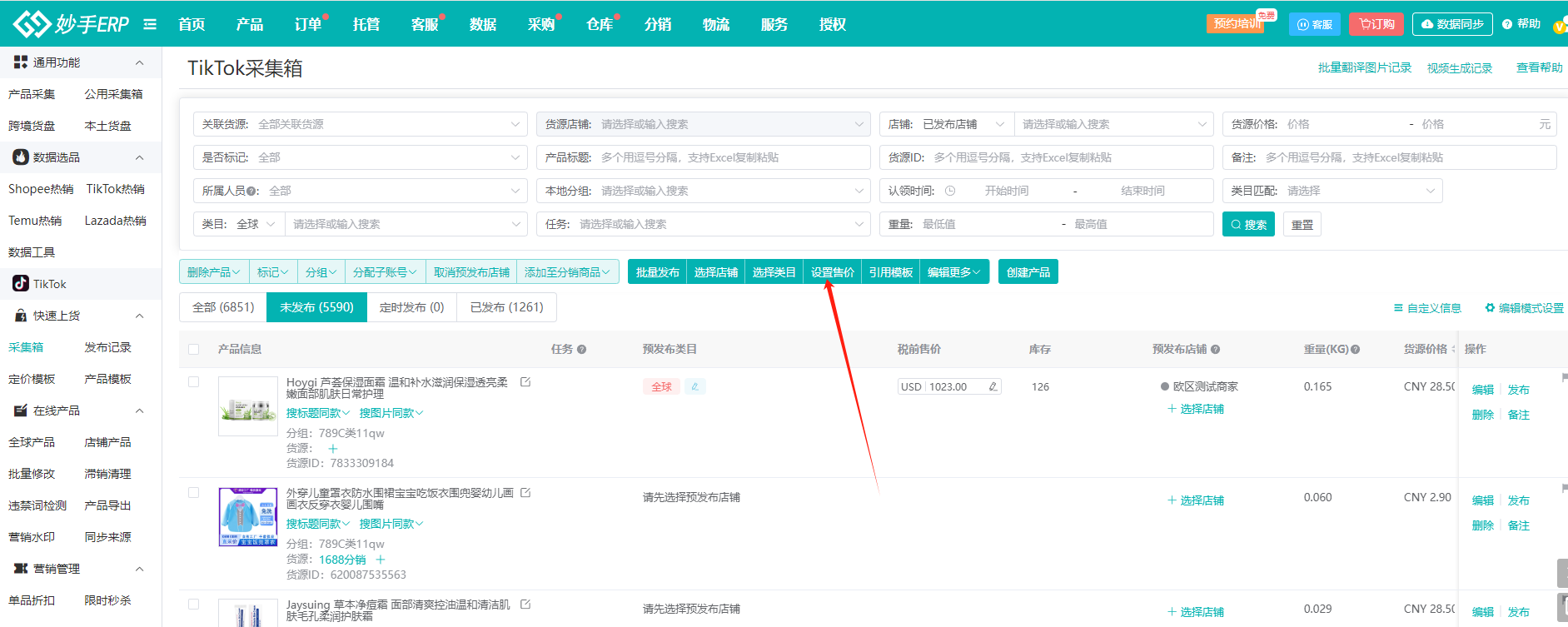Click the help icon next to 所属人员

pos(251,192)
